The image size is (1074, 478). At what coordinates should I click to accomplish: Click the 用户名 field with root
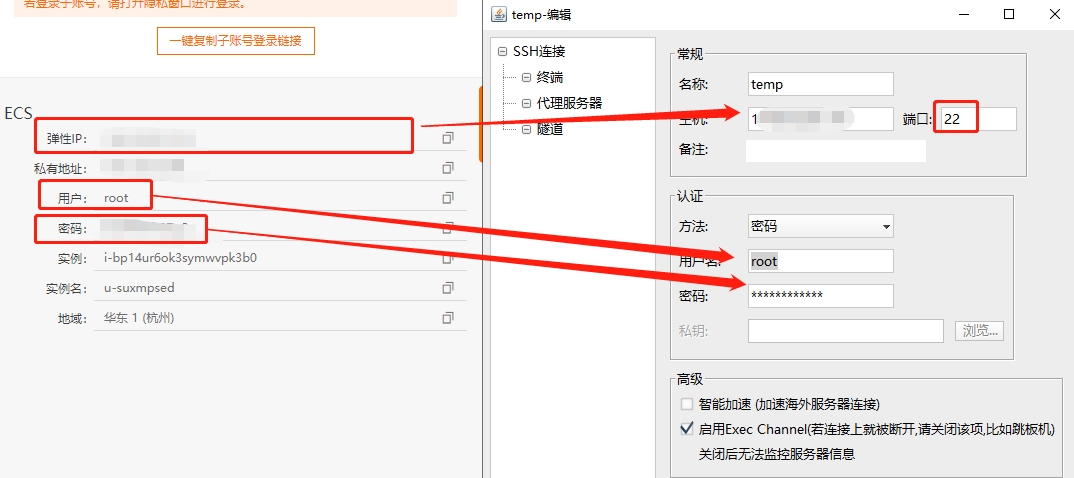[820, 261]
